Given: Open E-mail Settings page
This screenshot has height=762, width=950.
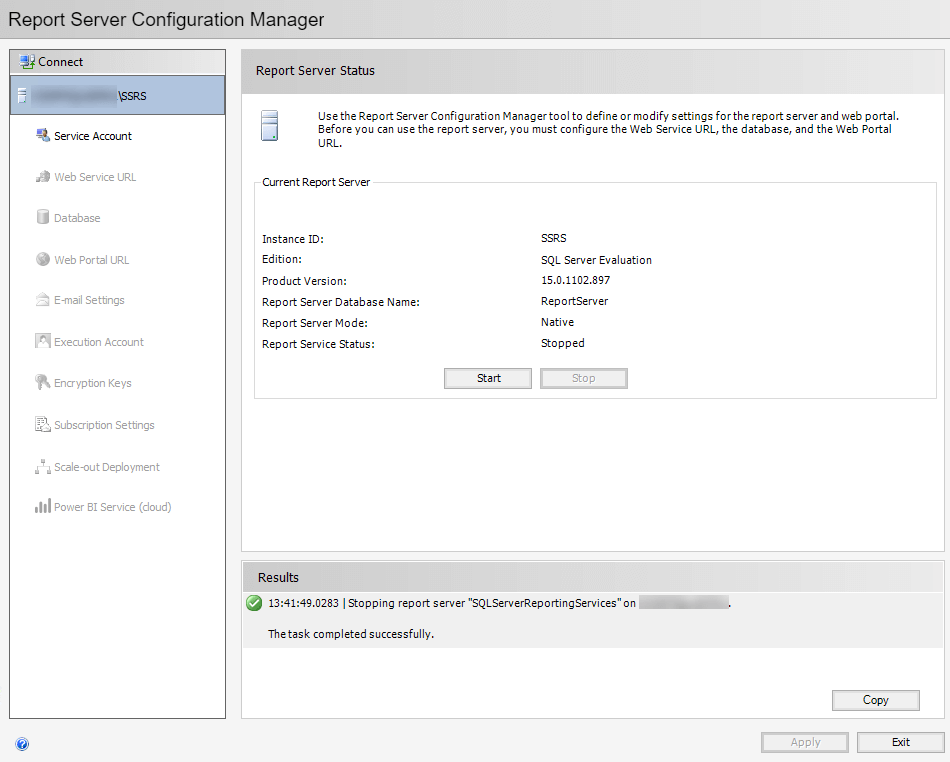Looking at the screenshot, I should click(89, 300).
